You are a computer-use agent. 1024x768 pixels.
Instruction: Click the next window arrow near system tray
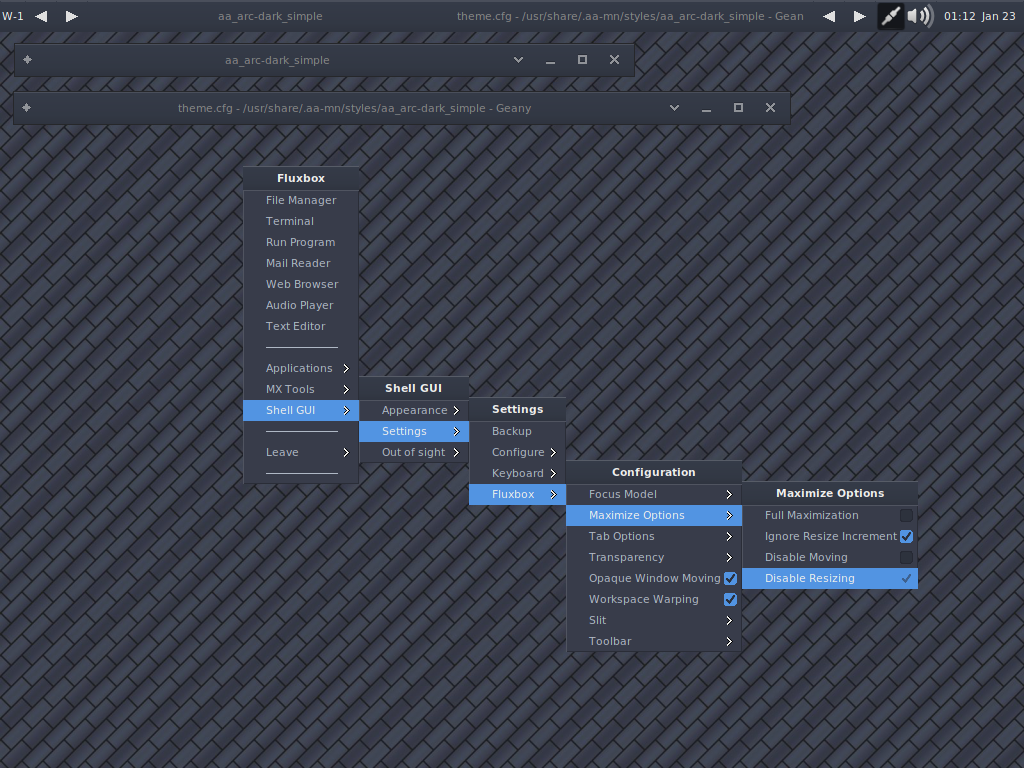[859, 16]
